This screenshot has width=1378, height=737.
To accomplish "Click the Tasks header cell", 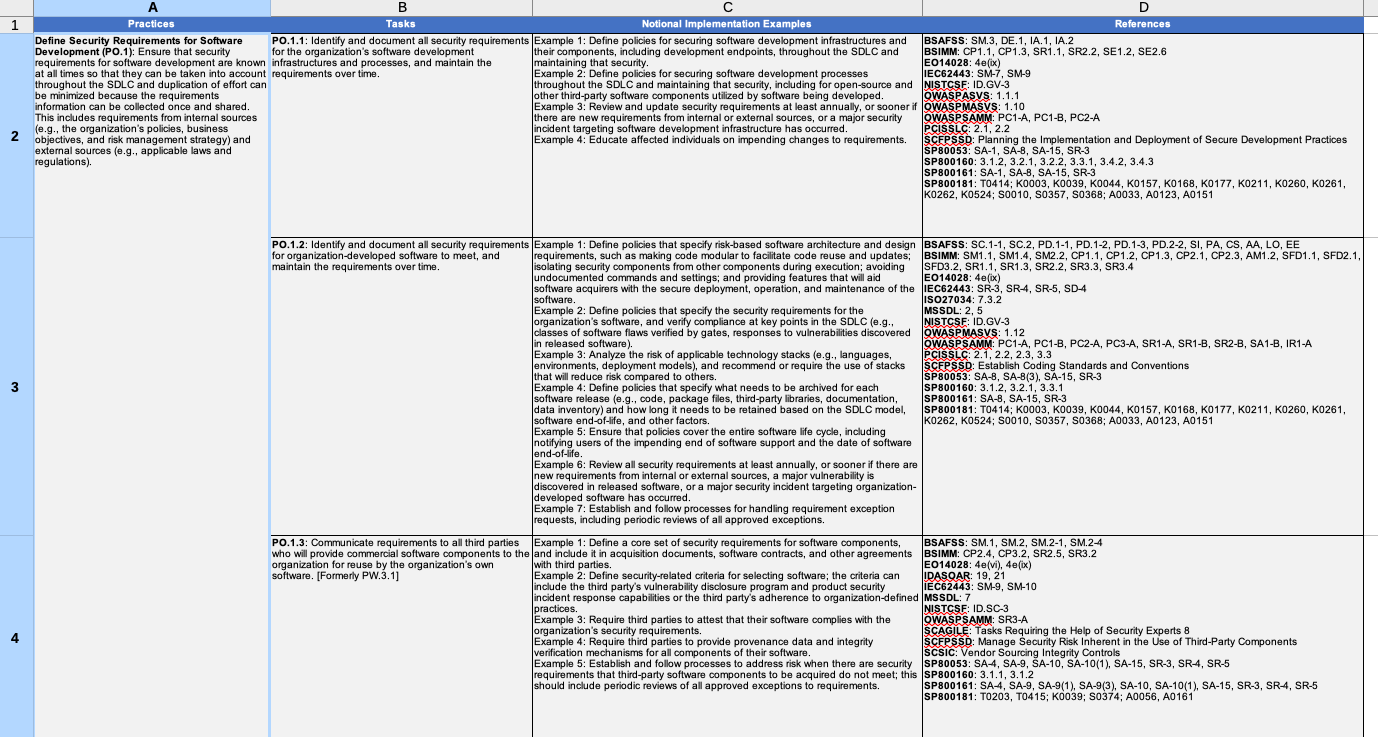I will click(x=400, y=24).
